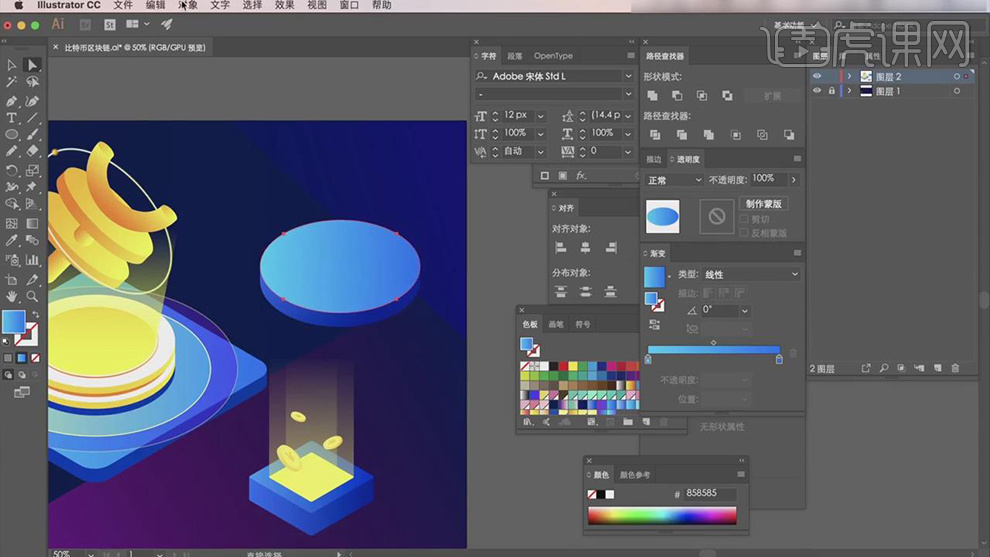This screenshot has width=990, height=557.
Task: Expand the gradient 类型 线性 dropdown
Action: (x=750, y=274)
